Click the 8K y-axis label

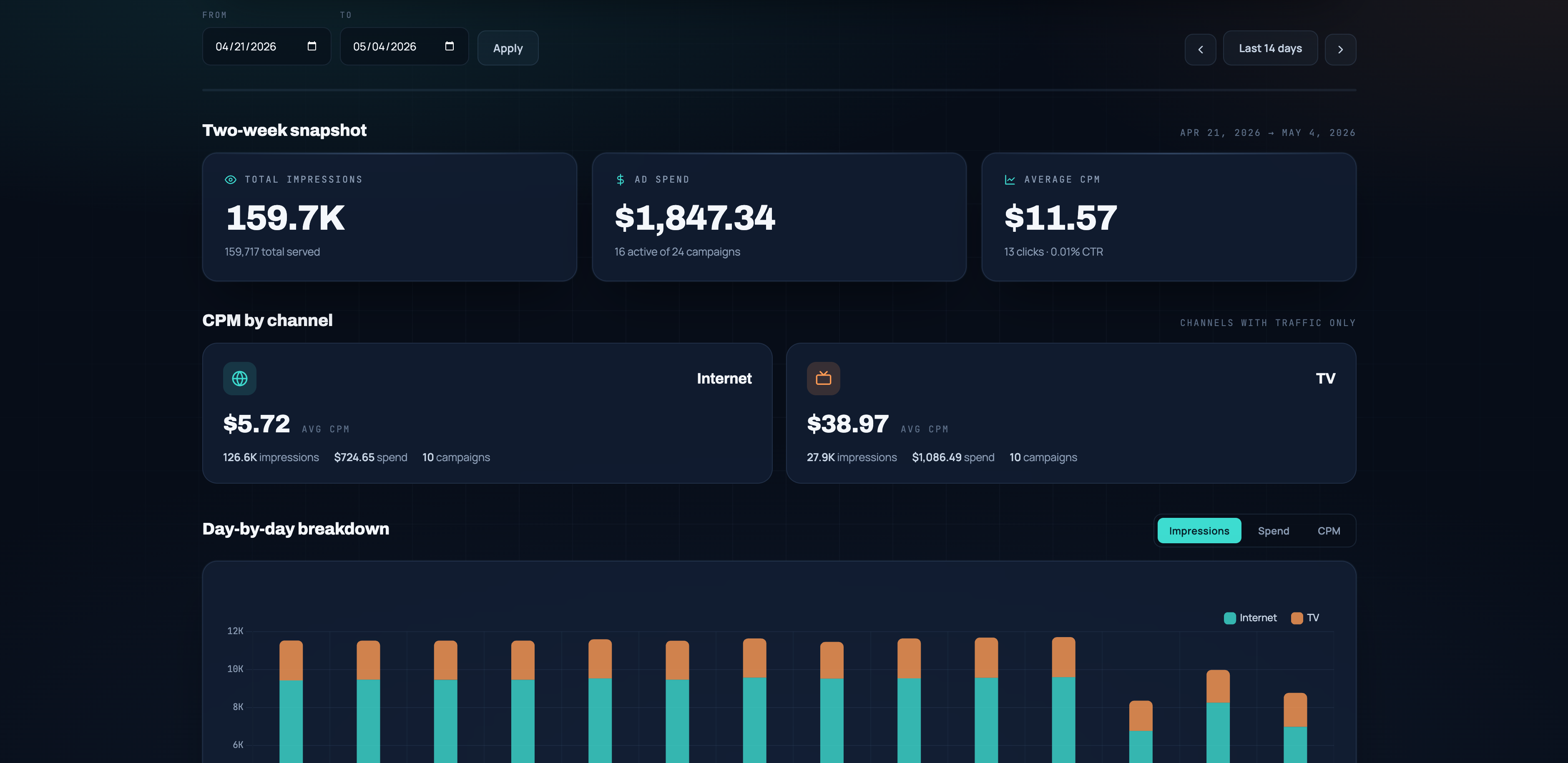[x=238, y=707]
